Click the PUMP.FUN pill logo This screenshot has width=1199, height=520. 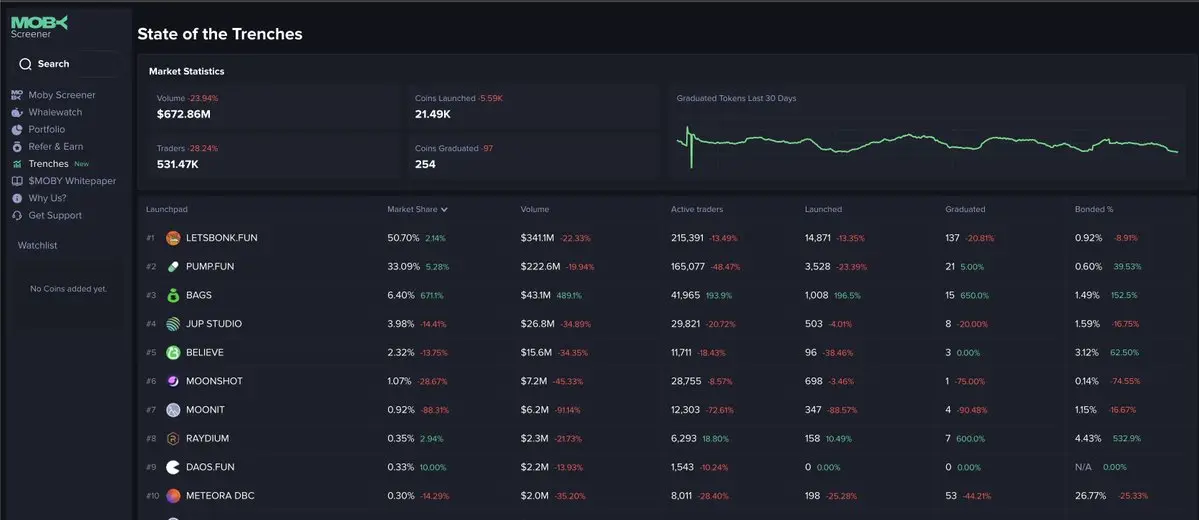pos(173,267)
